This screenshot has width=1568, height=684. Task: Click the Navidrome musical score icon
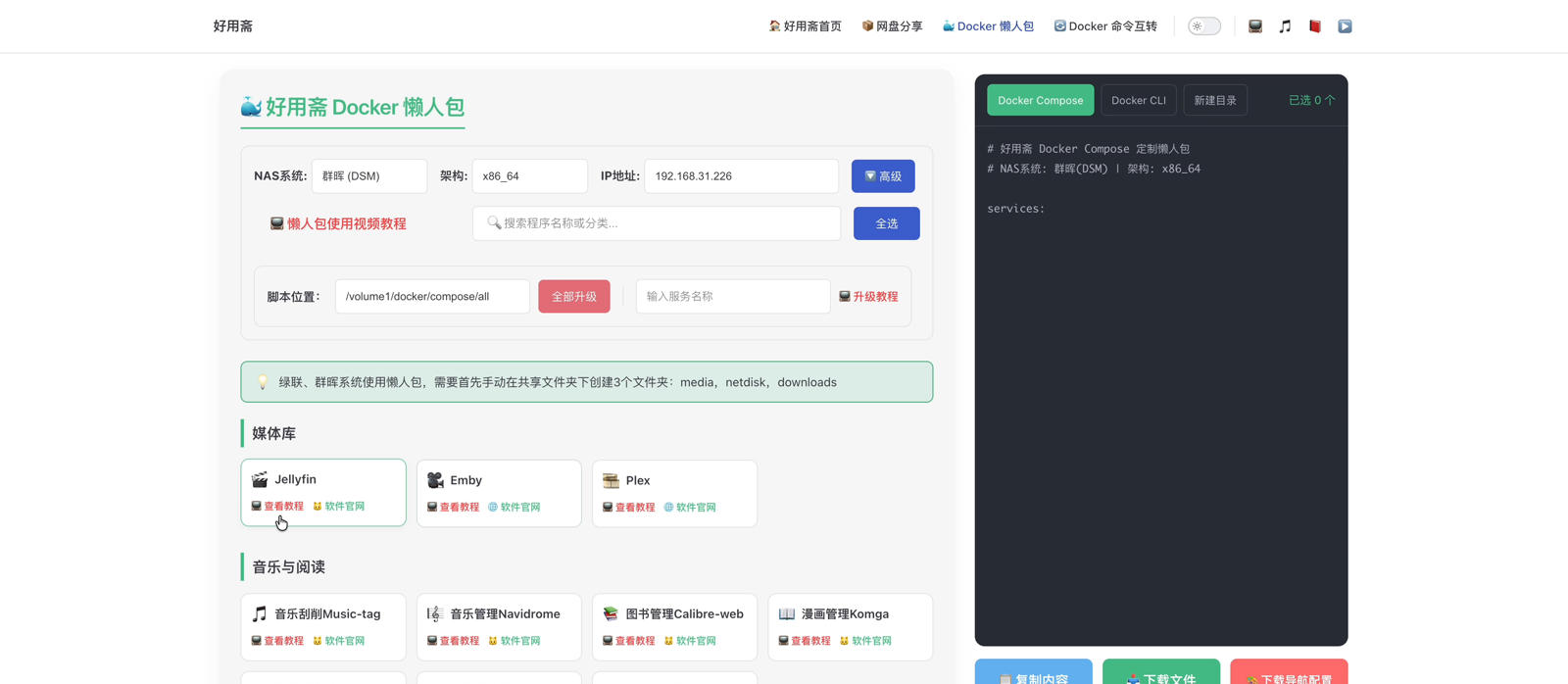coord(435,613)
